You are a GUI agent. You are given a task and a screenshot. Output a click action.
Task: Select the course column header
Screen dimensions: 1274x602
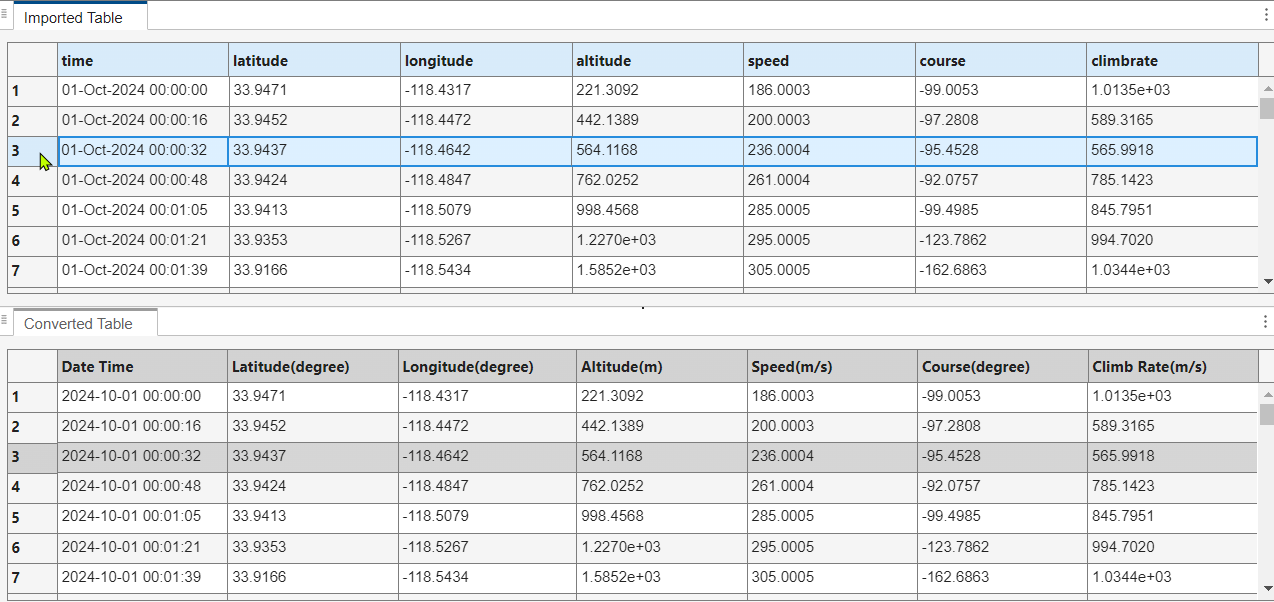[1001, 60]
